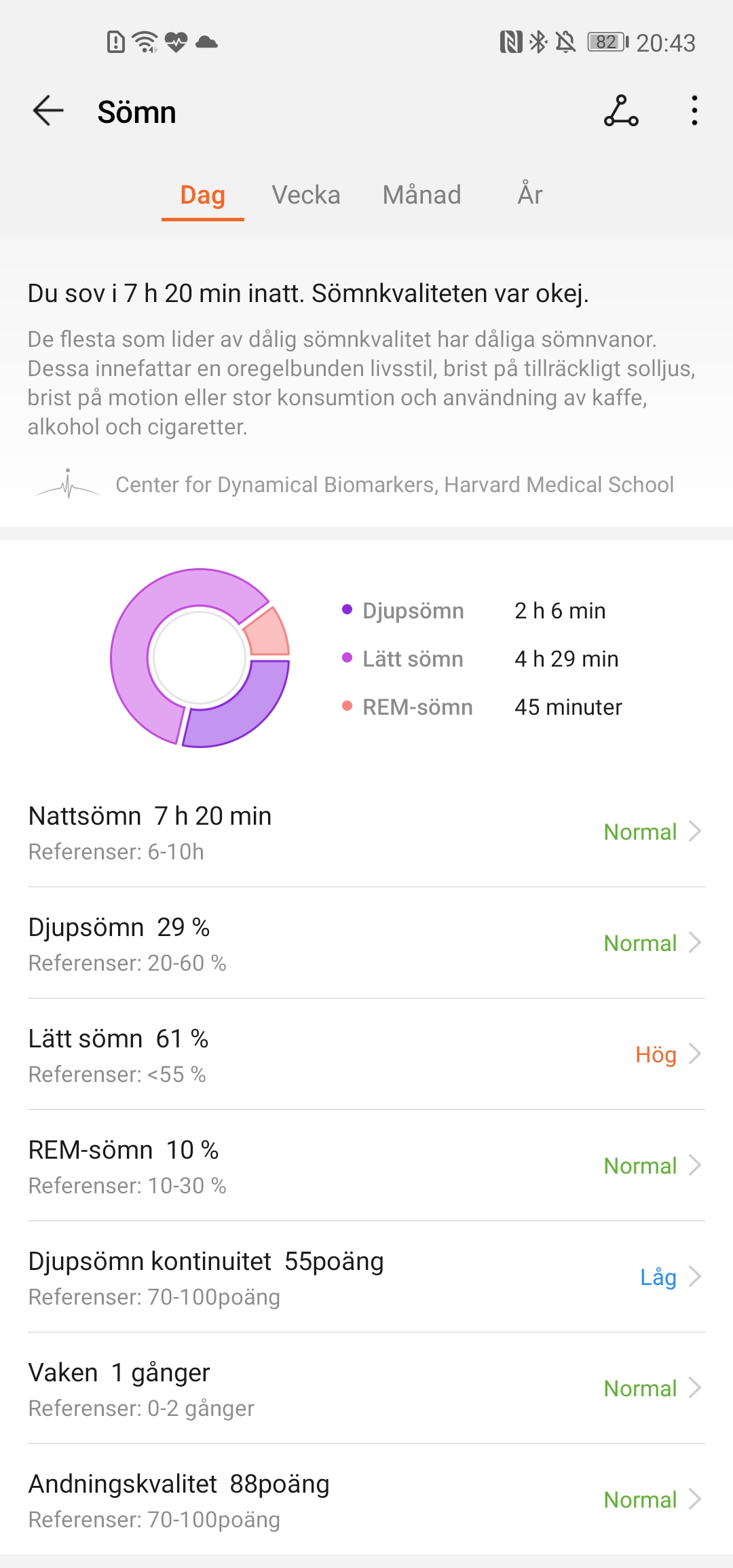Switch to the Vecka tab
The image size is (733, 1568).
pyautogui.click(x=306, y=195)
